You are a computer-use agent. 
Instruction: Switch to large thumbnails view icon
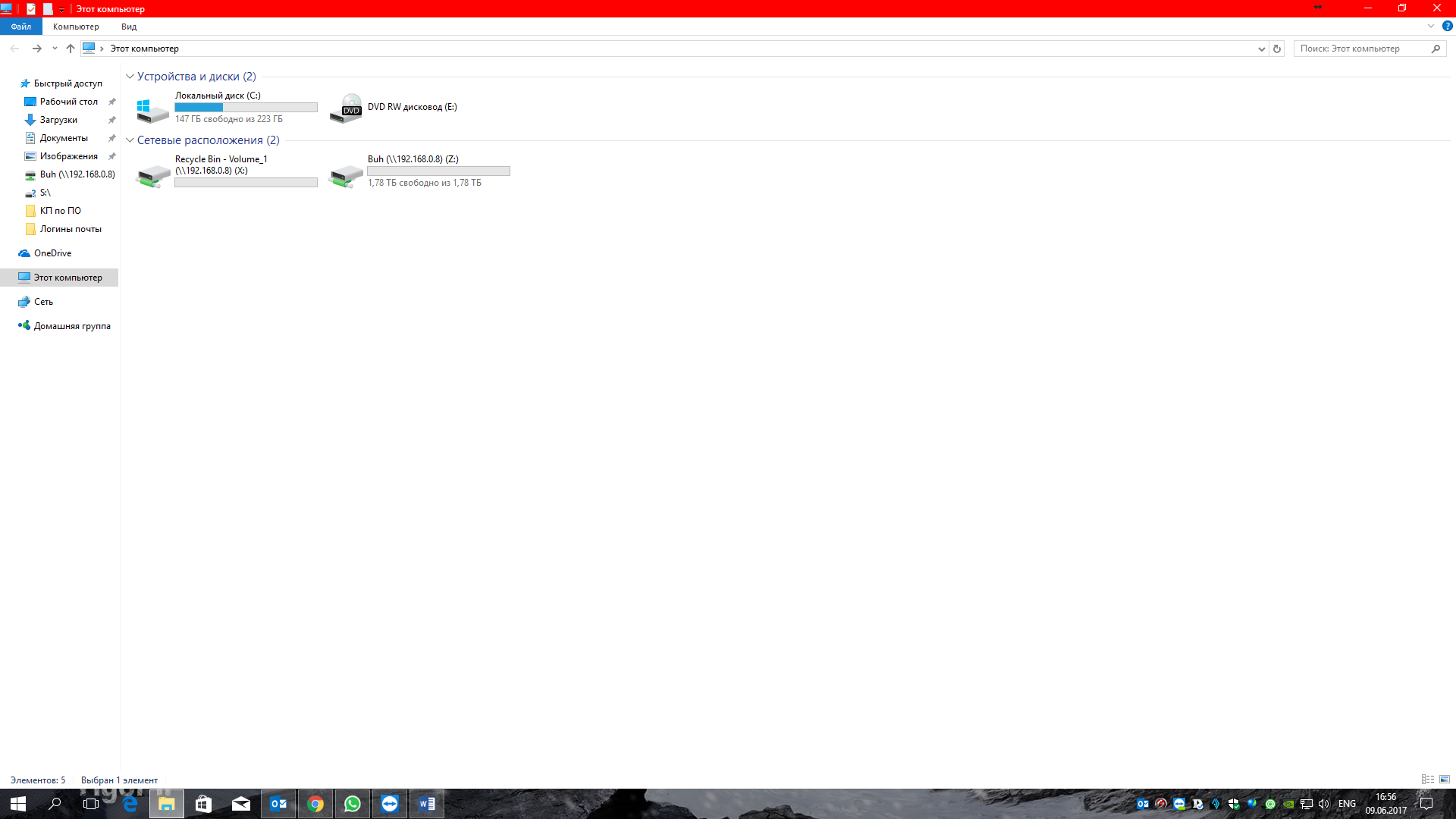(1445, 780)
